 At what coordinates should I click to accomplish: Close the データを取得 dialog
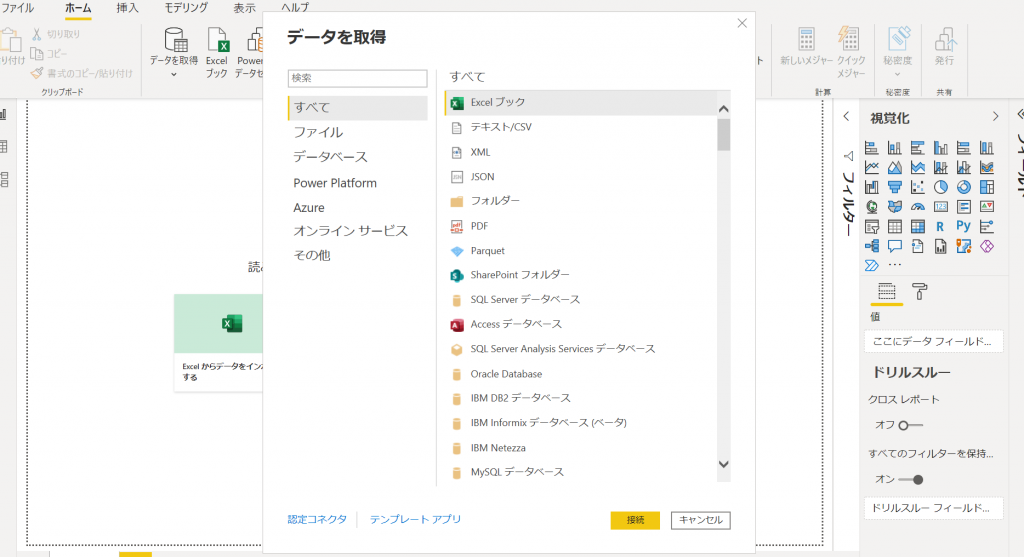742,24
